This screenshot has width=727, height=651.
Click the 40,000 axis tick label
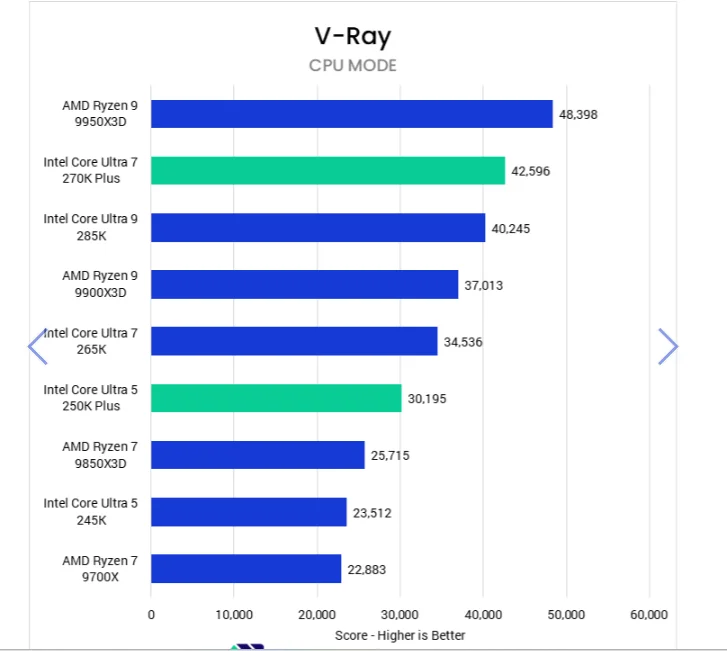[483, 615]
